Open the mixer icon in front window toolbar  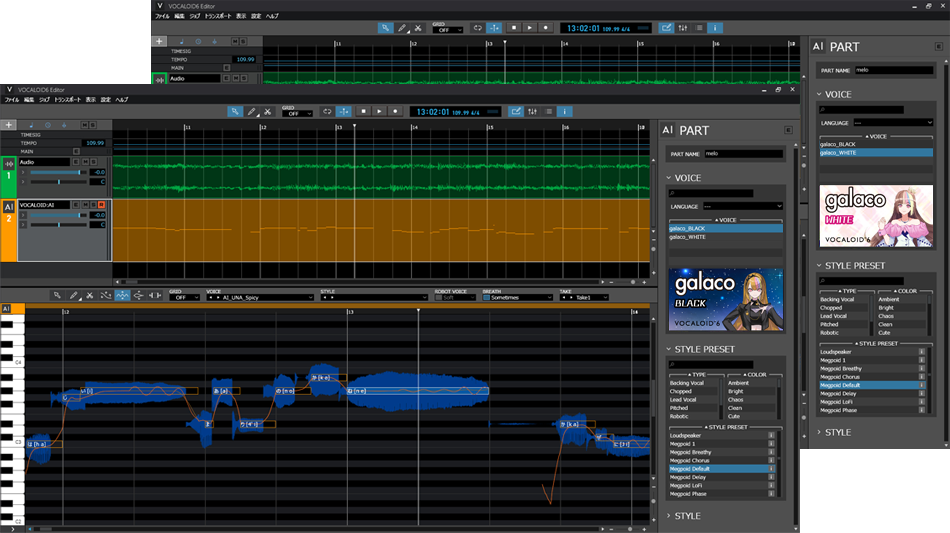point(532,112)
